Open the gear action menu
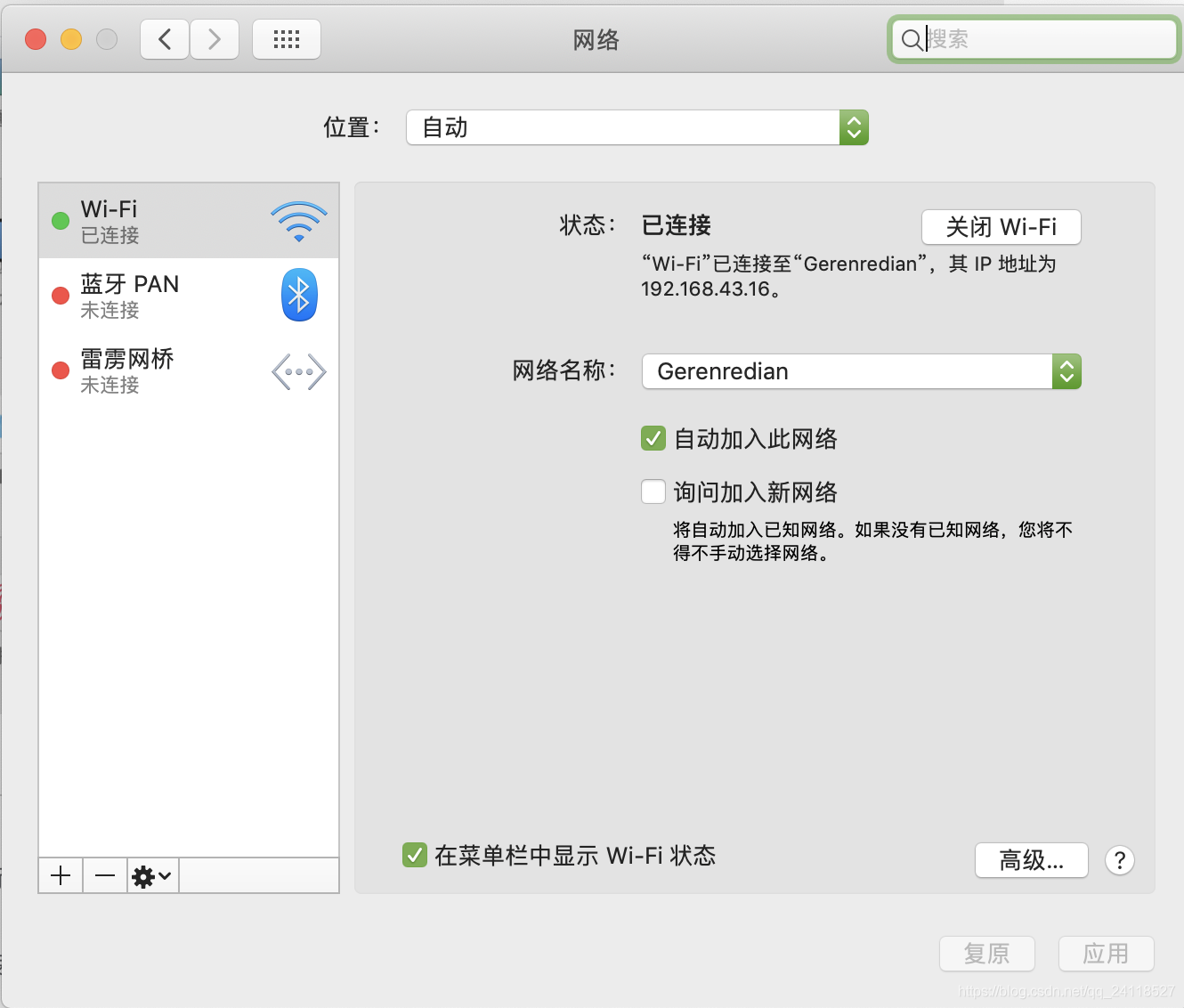This screenshot has height=1008, width=1184. click(x=153, y=875)
